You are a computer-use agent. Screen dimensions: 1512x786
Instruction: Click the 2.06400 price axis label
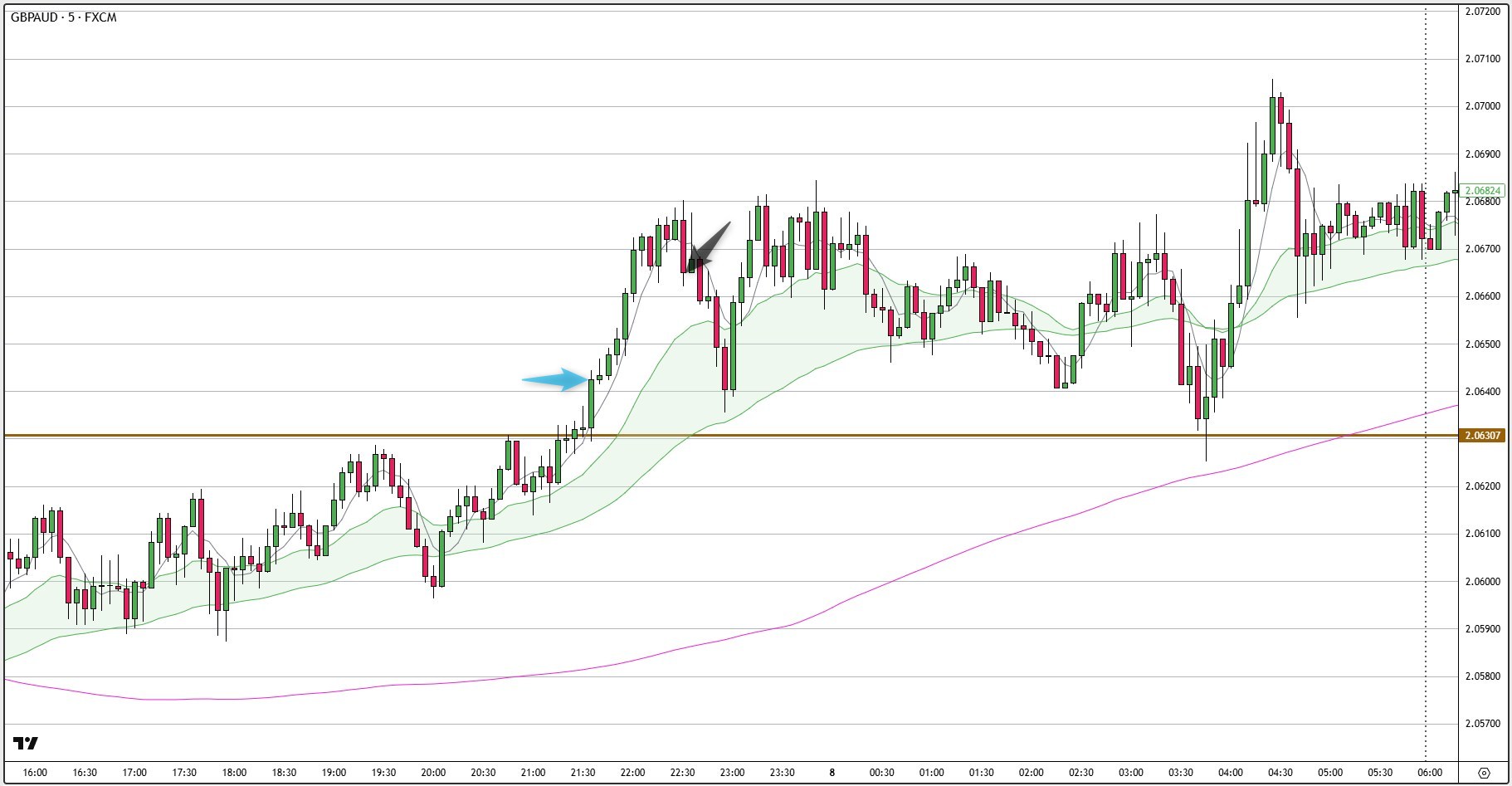1482,392
